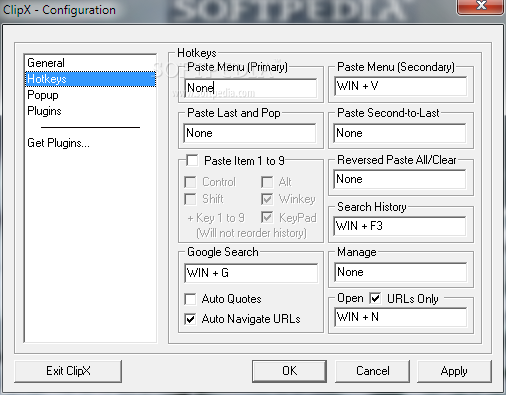Toggle the Control modifier checkbox
506x395 pixels.
[x=190, y=182]
